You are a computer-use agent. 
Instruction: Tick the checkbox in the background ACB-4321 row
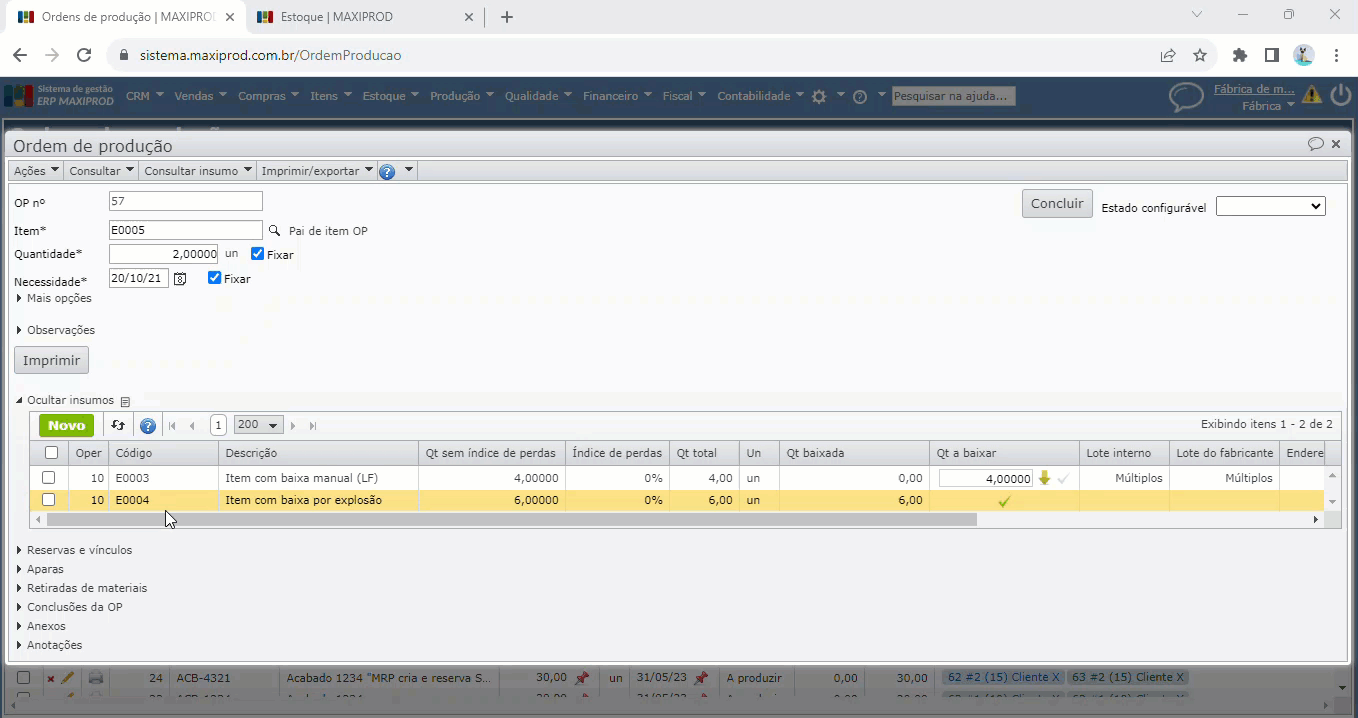pyautogui.click(x=24, y=678)
